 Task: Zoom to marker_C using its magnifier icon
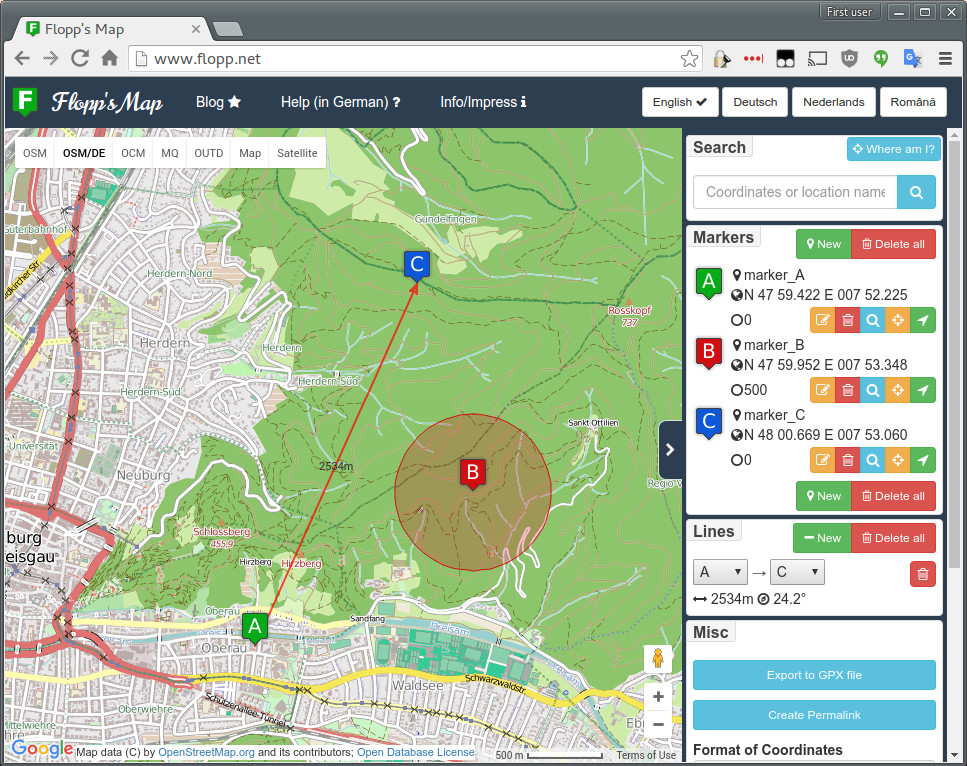click(x=872, y=460)
